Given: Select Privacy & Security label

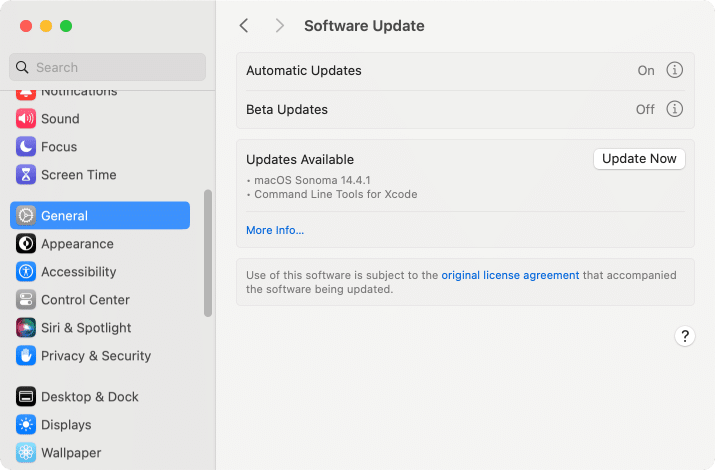Looking at the screenshot, I should (96, 356).
